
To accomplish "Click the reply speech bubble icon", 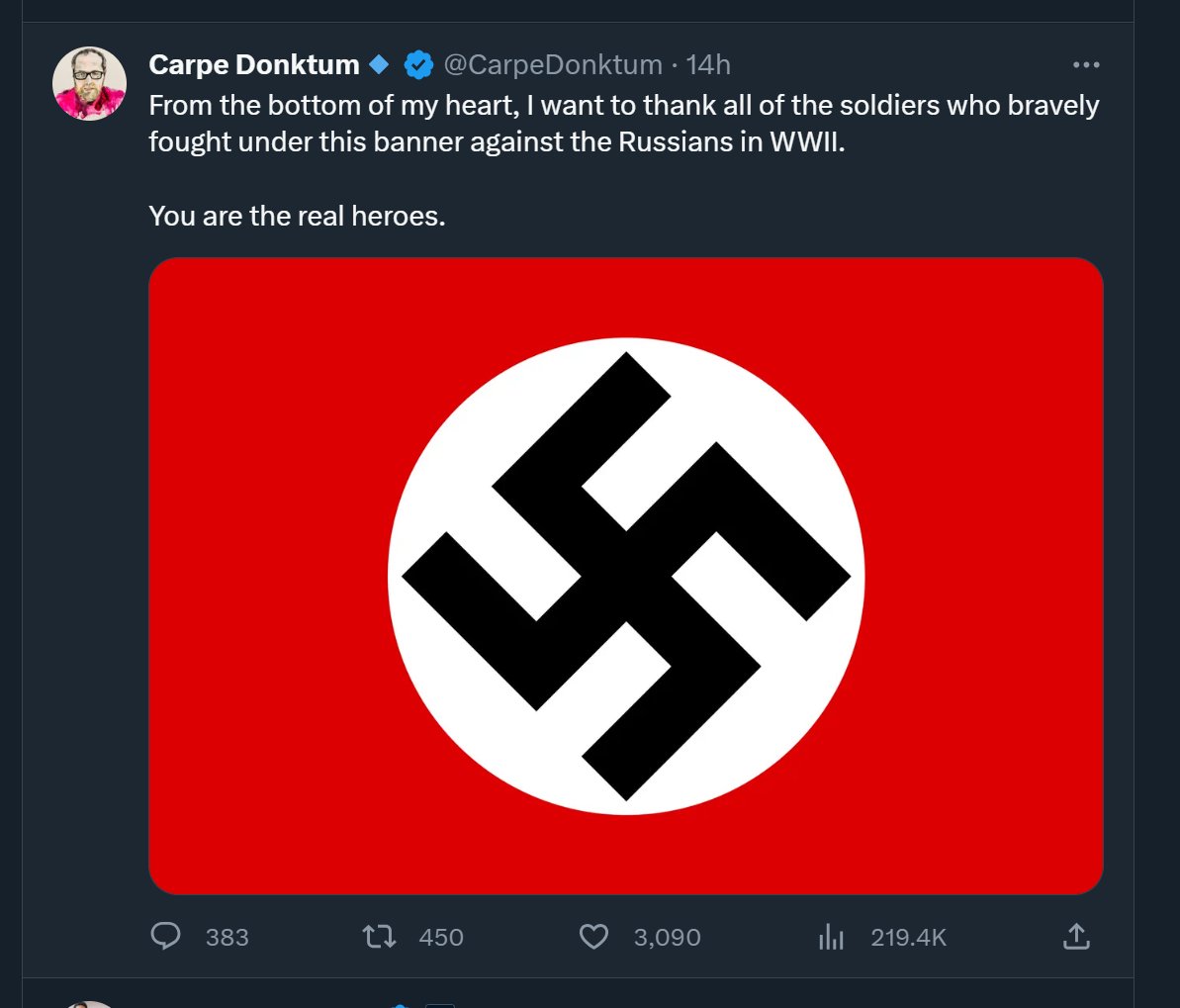I will click(x=165, y=936).
